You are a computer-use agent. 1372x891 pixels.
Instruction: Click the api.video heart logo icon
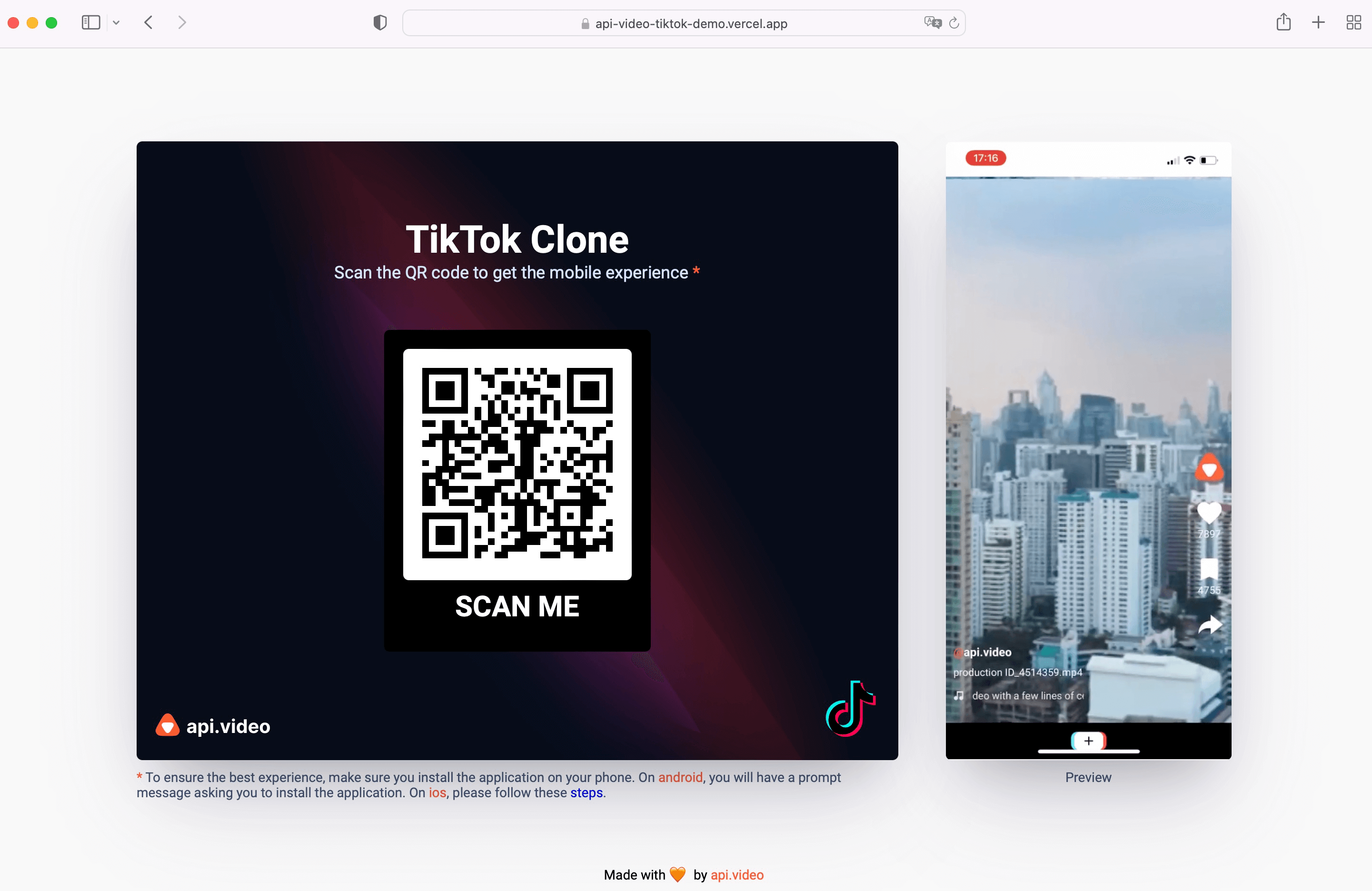click(167, 726)
